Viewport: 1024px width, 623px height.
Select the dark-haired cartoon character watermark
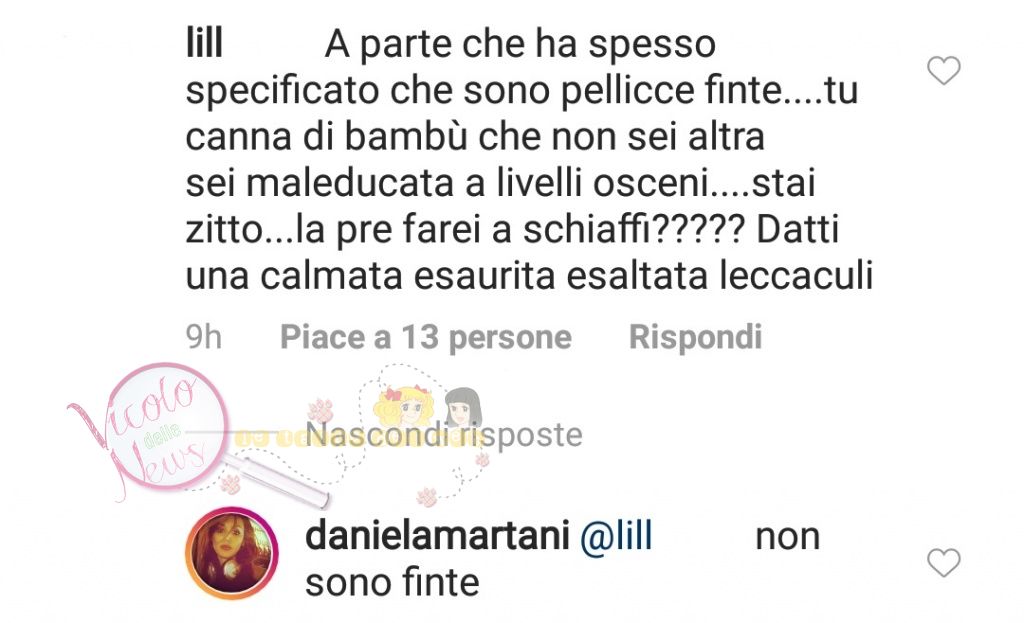463,408
